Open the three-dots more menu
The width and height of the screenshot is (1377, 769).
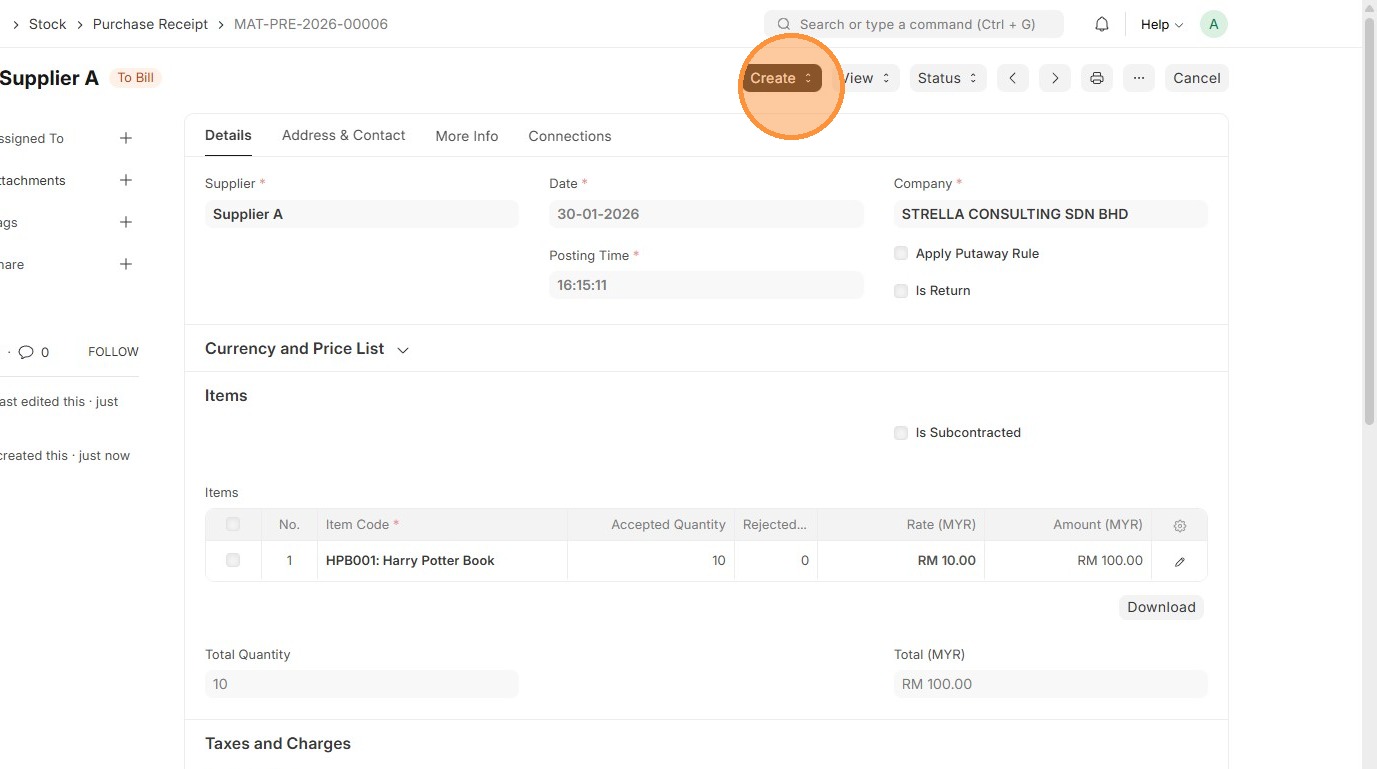1139,78
